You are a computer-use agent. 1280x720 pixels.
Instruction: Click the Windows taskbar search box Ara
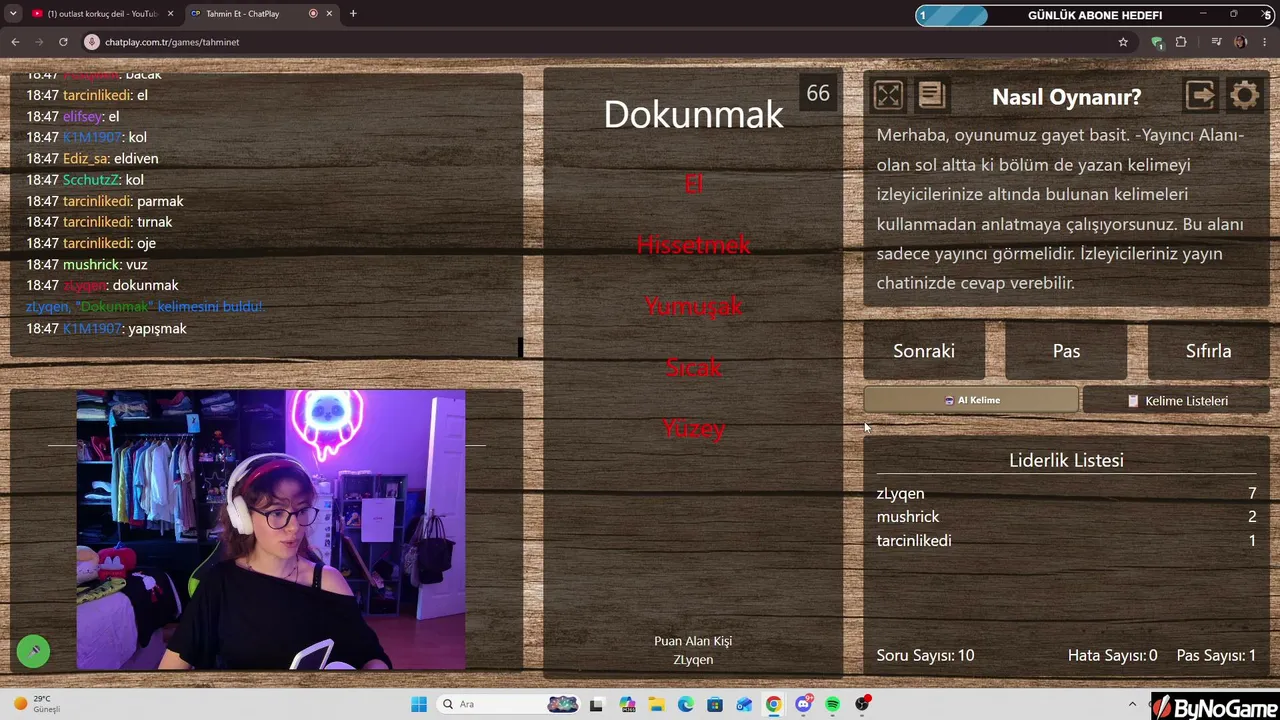(x=510, y=704)
